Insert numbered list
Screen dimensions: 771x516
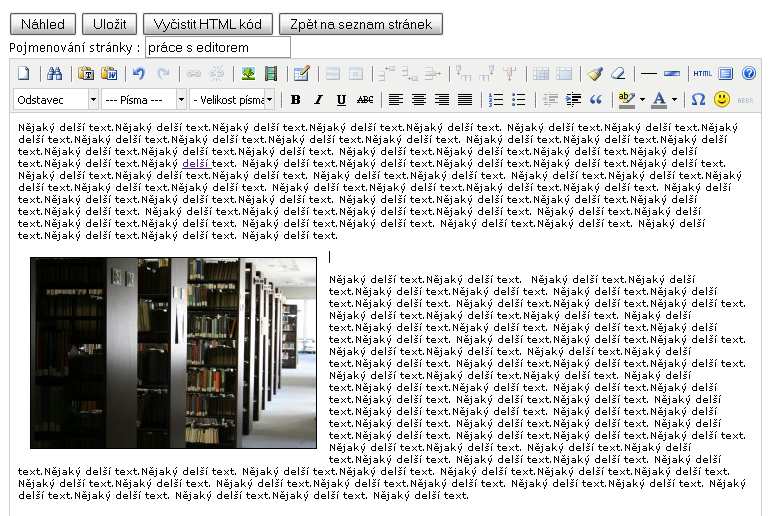point(496,100)
